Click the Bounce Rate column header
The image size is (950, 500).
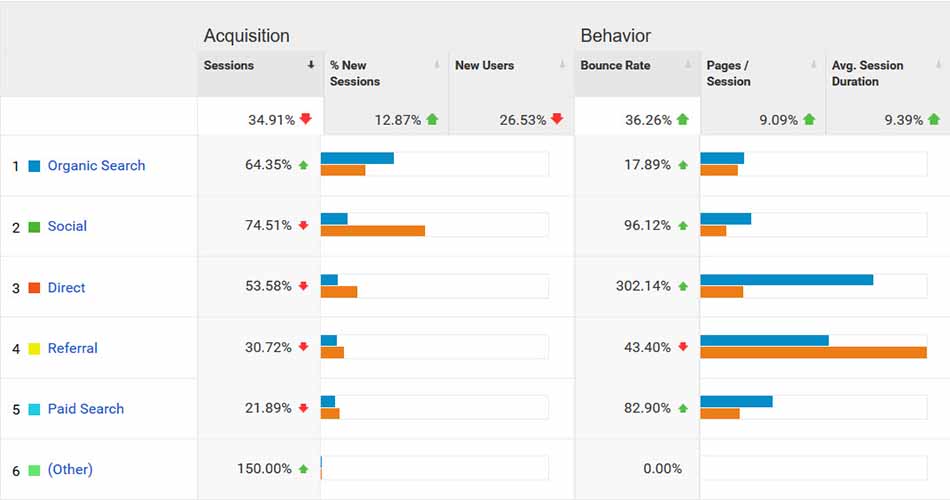[615, 66]
